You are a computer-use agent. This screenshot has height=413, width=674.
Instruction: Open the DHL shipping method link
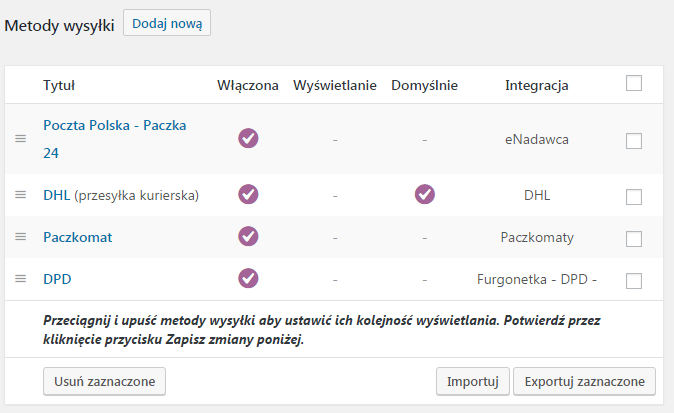tap(57, 196)
